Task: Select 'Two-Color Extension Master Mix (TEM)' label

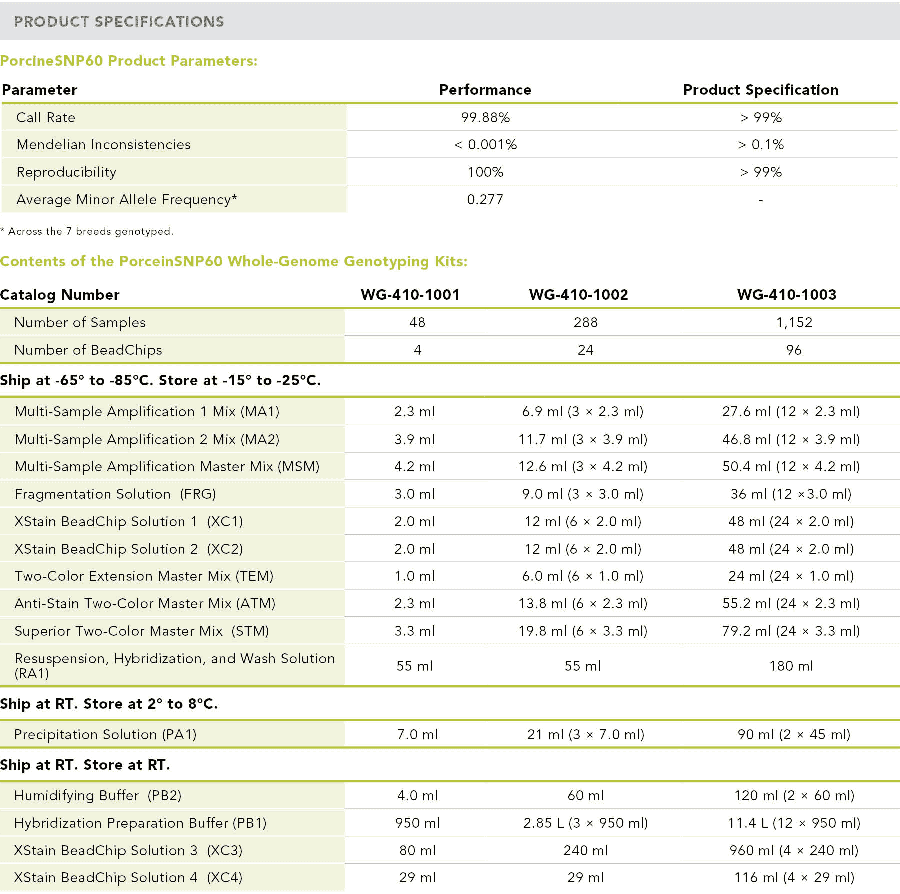Action: (144, 576)
